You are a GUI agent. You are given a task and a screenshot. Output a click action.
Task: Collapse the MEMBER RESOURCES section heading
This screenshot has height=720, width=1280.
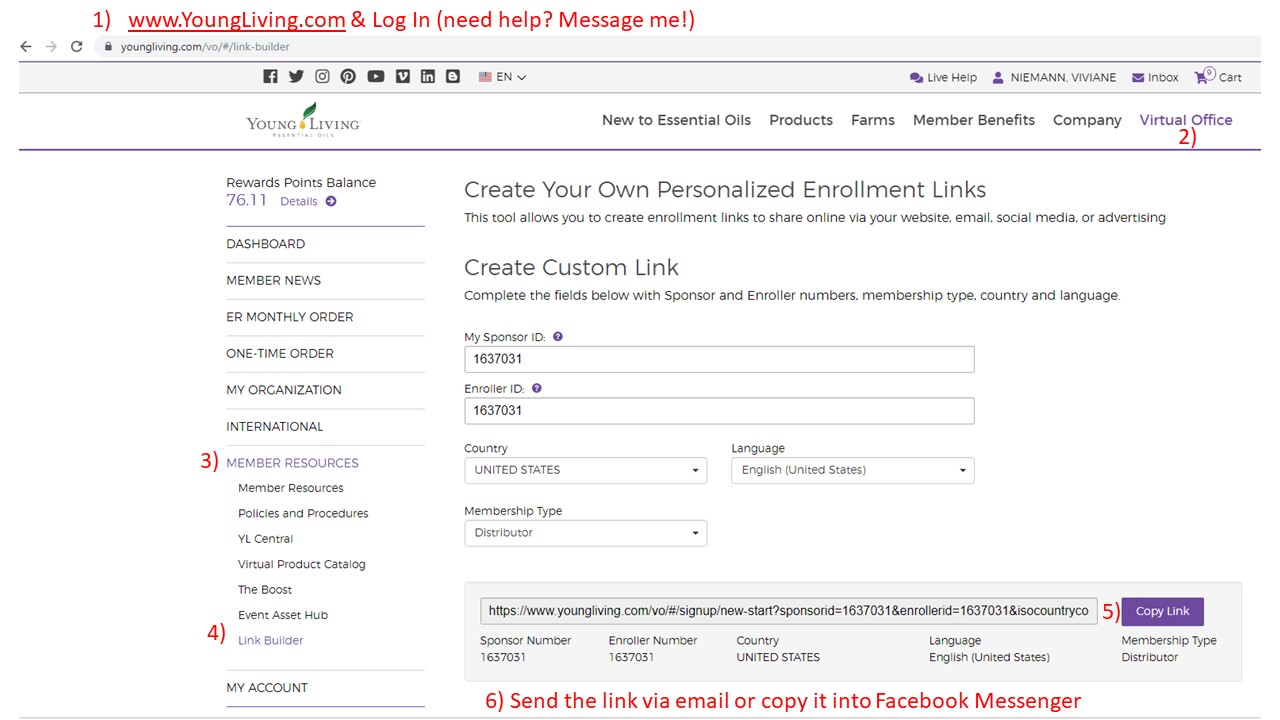(292, 463)
